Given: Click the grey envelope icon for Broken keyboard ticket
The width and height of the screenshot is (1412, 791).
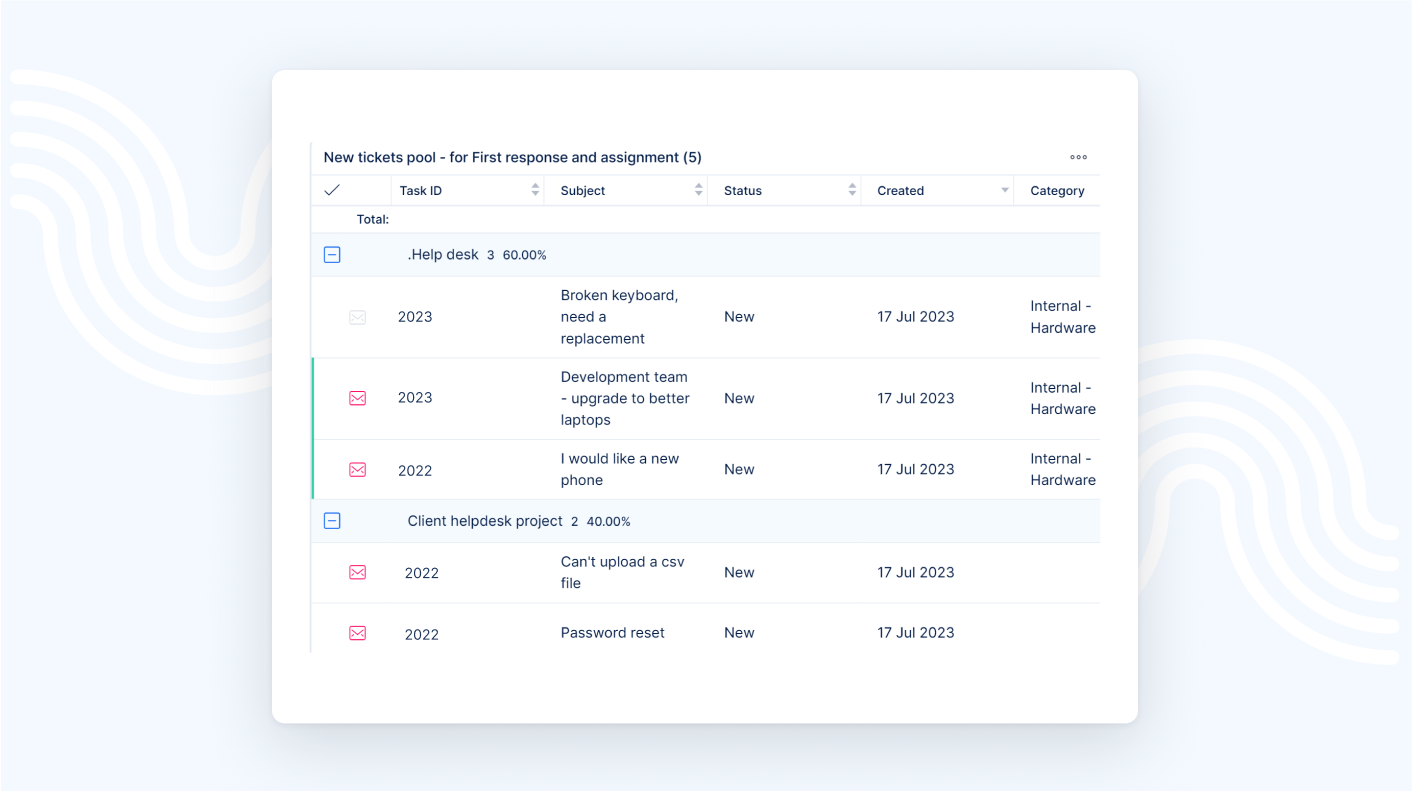Looking at the screenshot, I should click(x=357, y=317).
